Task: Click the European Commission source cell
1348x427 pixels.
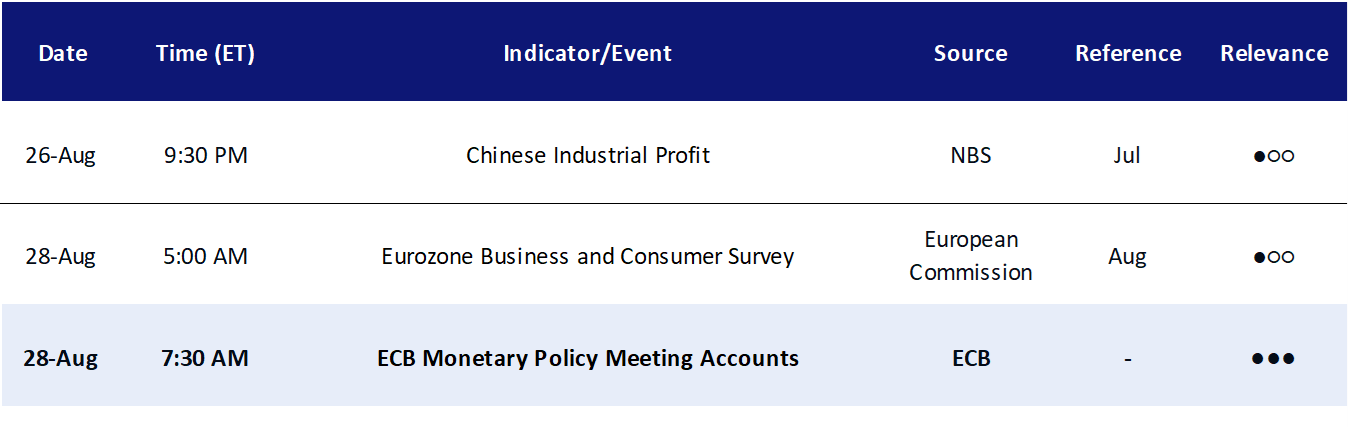Action: [971, 256]
